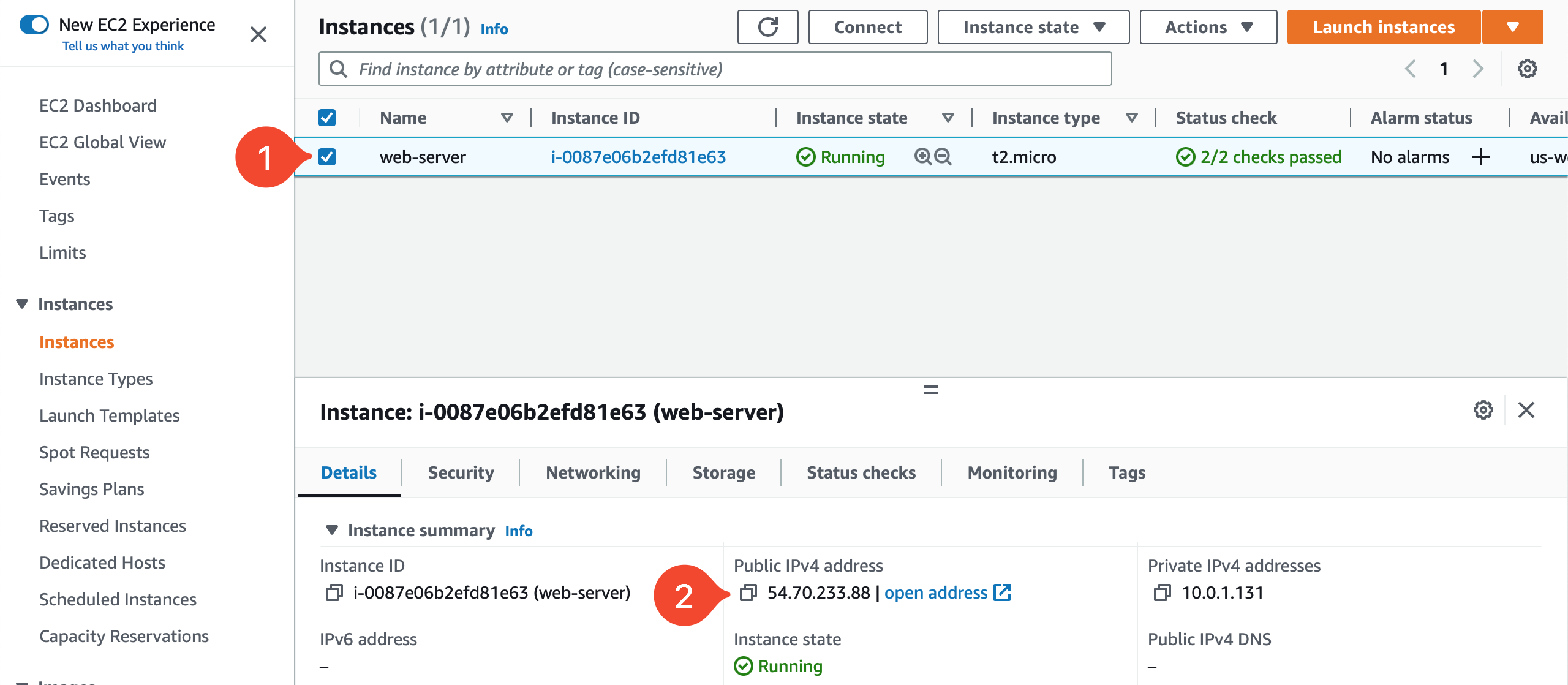Switch to the Security tab

[x=461, y=472]
